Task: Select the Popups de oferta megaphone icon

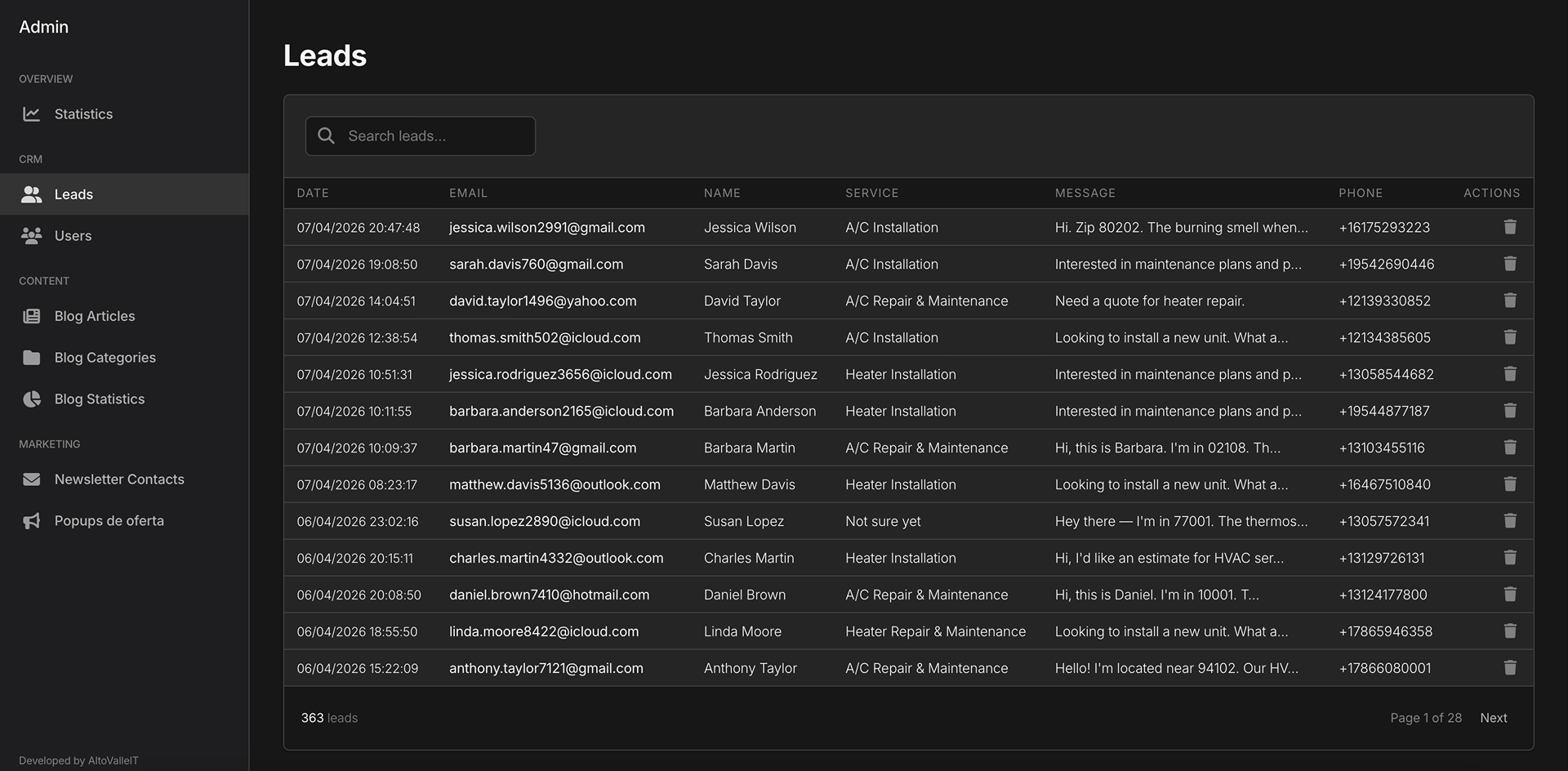Action: 31,520
